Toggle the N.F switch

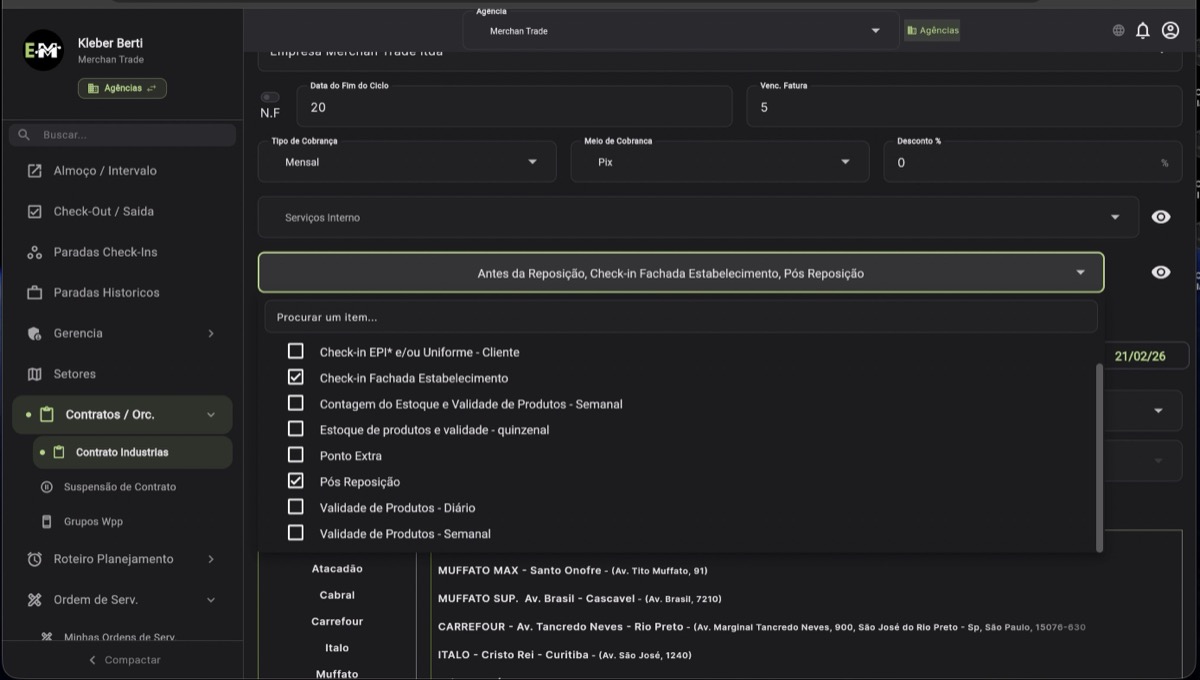point(270,97)
